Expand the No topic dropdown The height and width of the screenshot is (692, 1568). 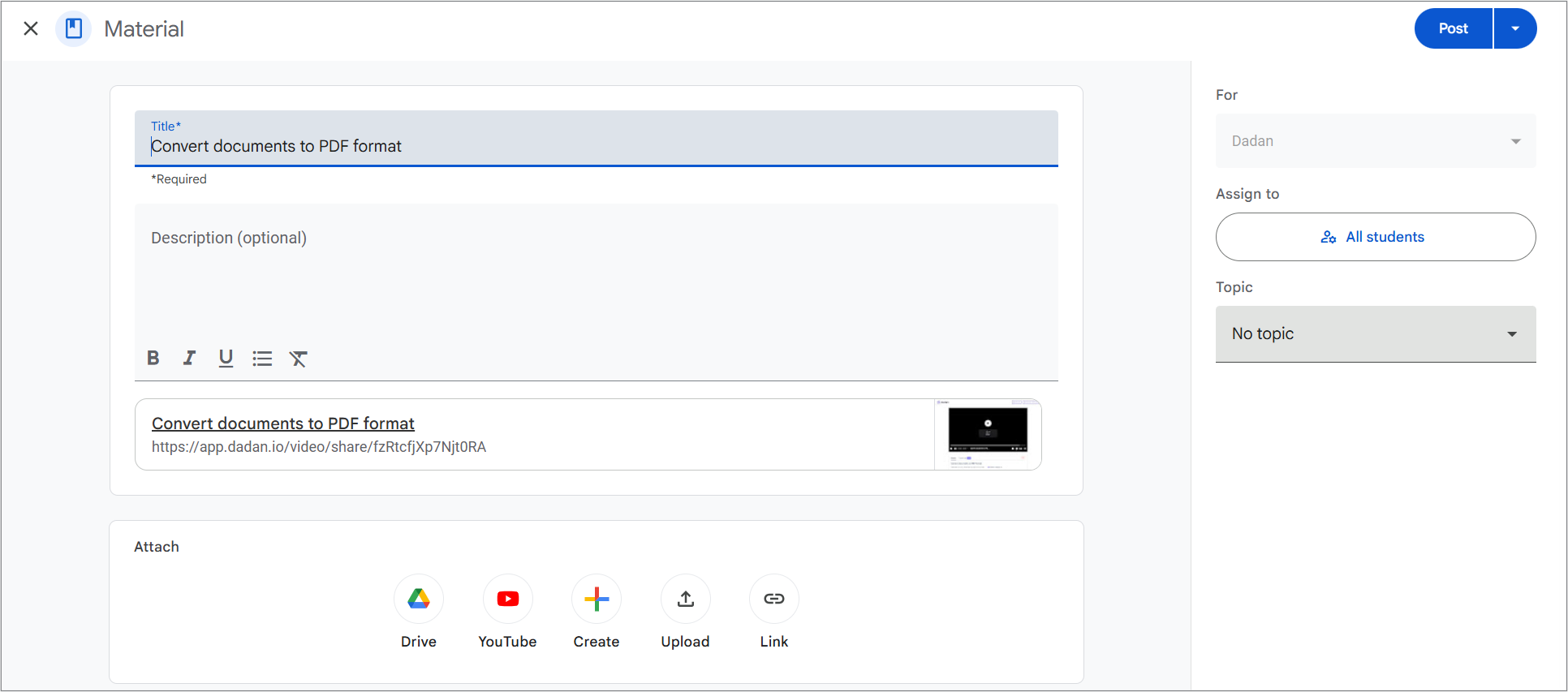1375,334
